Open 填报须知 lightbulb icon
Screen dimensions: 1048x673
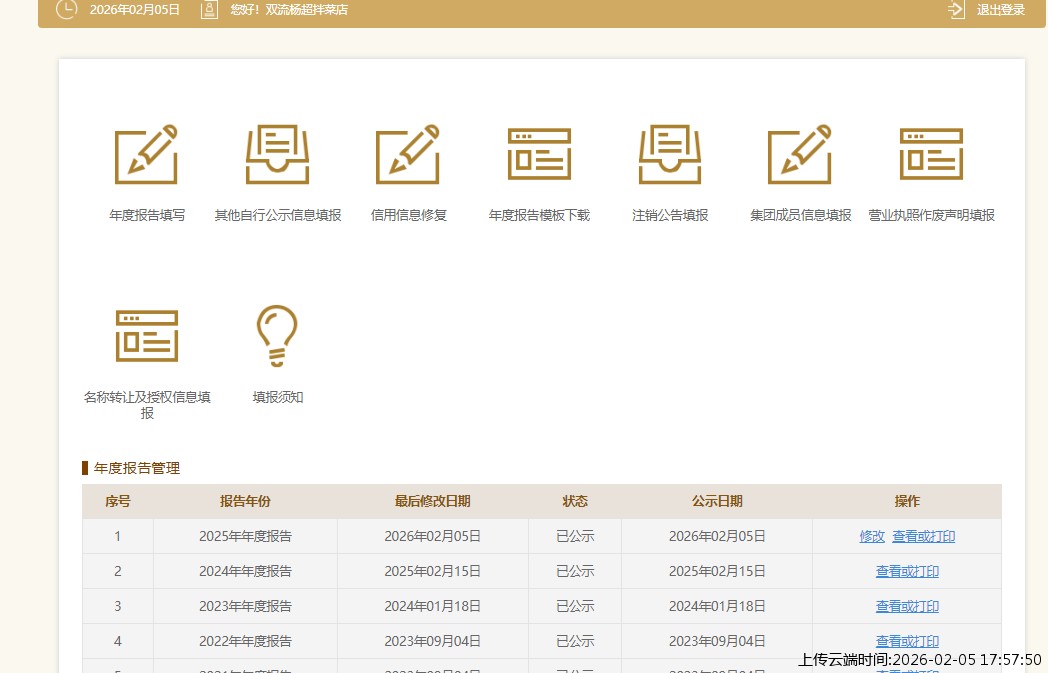(277, 335)
